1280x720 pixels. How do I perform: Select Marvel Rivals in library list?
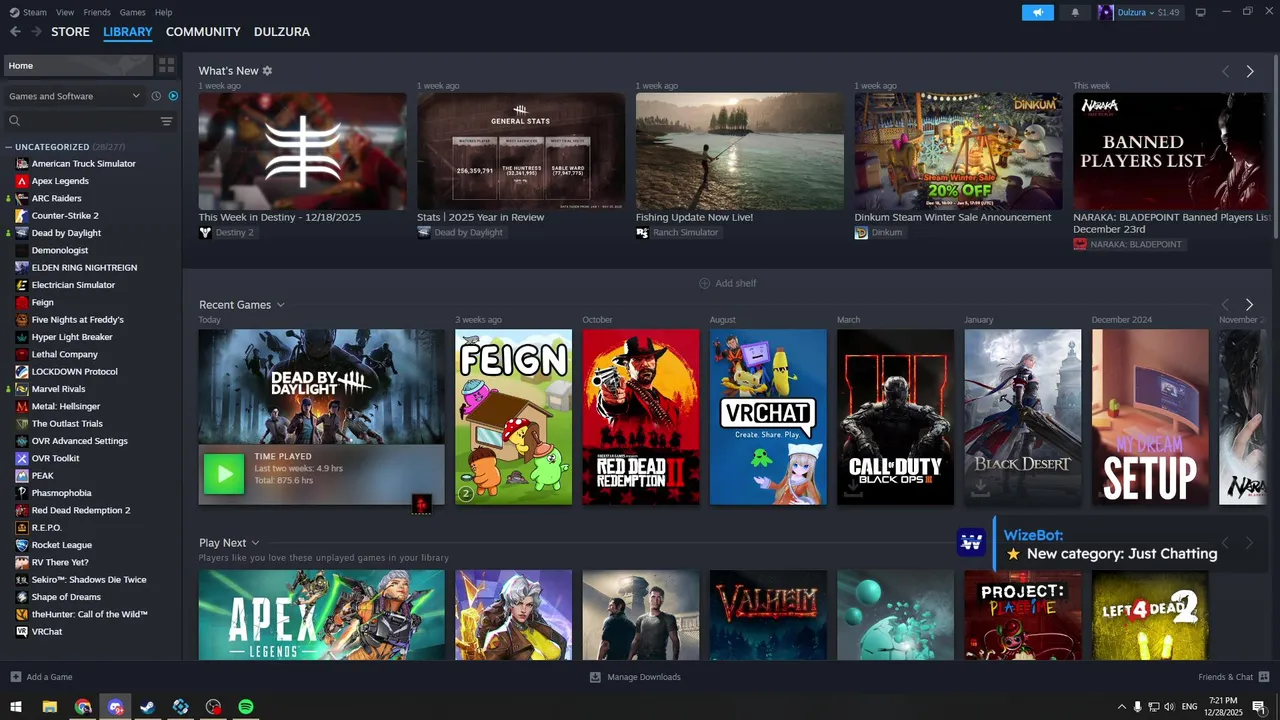point(58,389)
